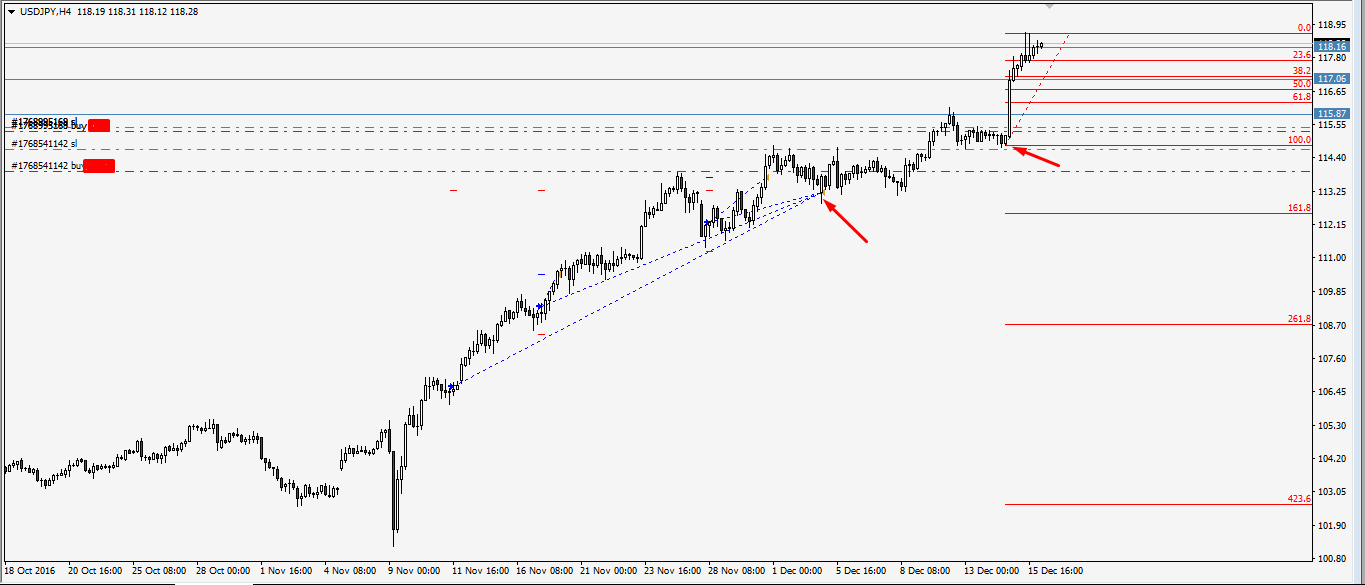The width and height of the screenshot is (1365, 585).
Task: Click the 115.55 price scale value
Action: (1333, 125)
